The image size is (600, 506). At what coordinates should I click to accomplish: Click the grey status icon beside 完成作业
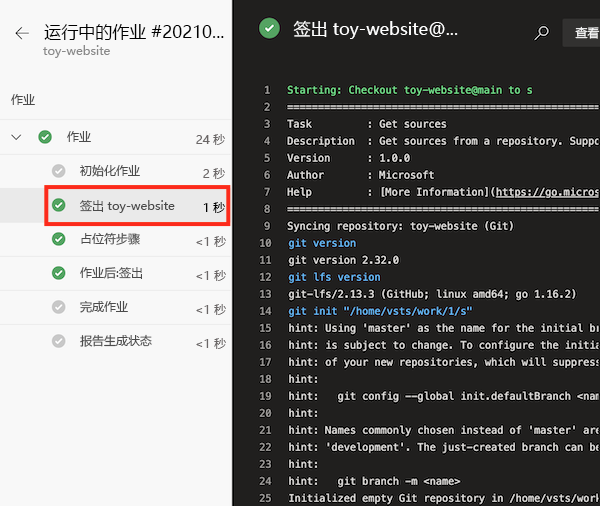tap(59, 307)
